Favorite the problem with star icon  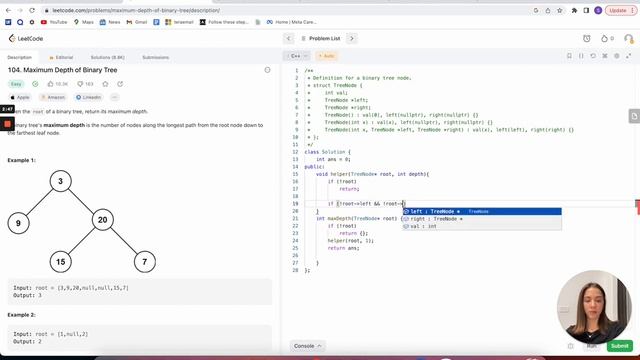pyautogui.click(x=105, y=84)
